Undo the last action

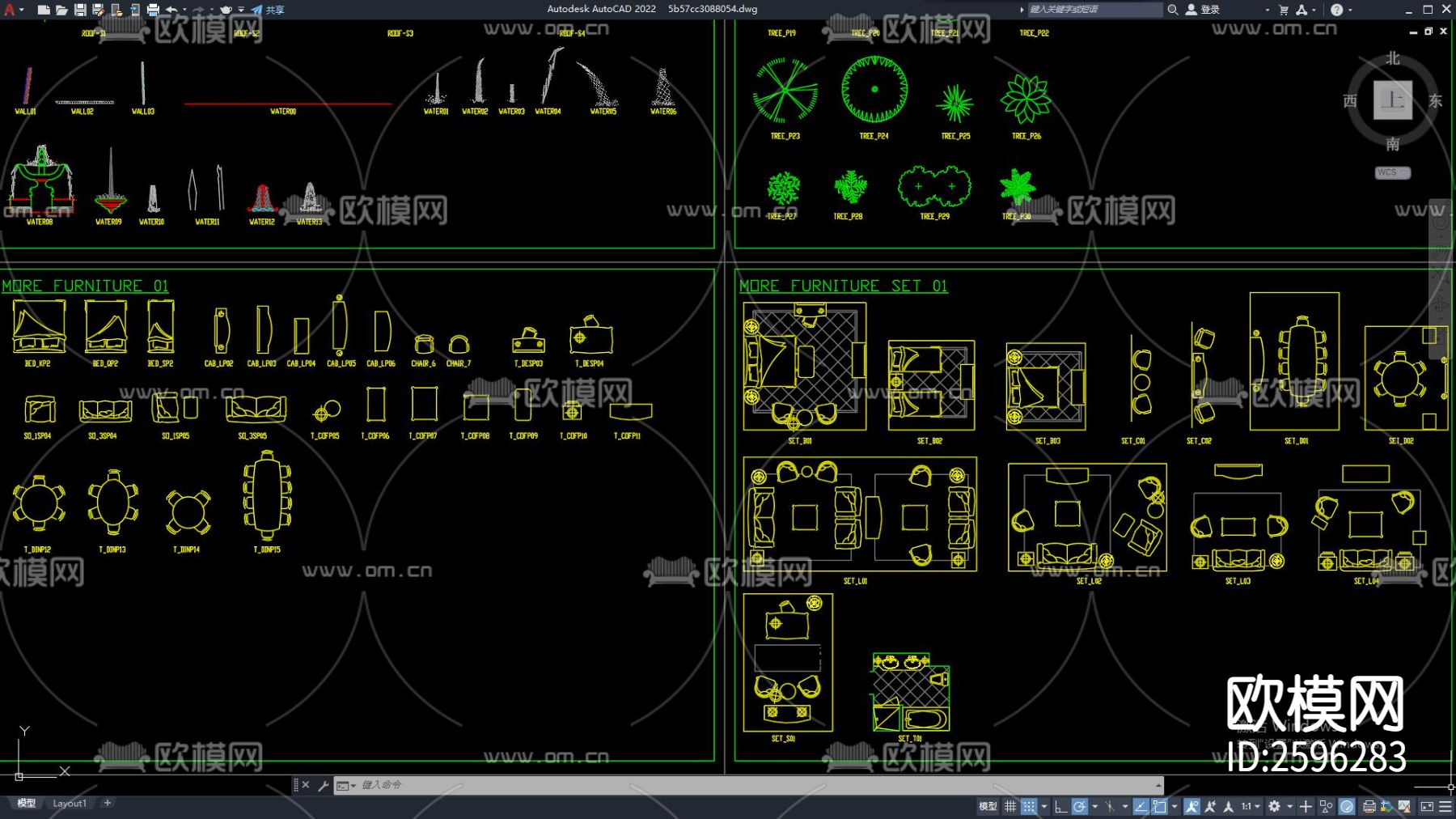click(x=171, y=10)
